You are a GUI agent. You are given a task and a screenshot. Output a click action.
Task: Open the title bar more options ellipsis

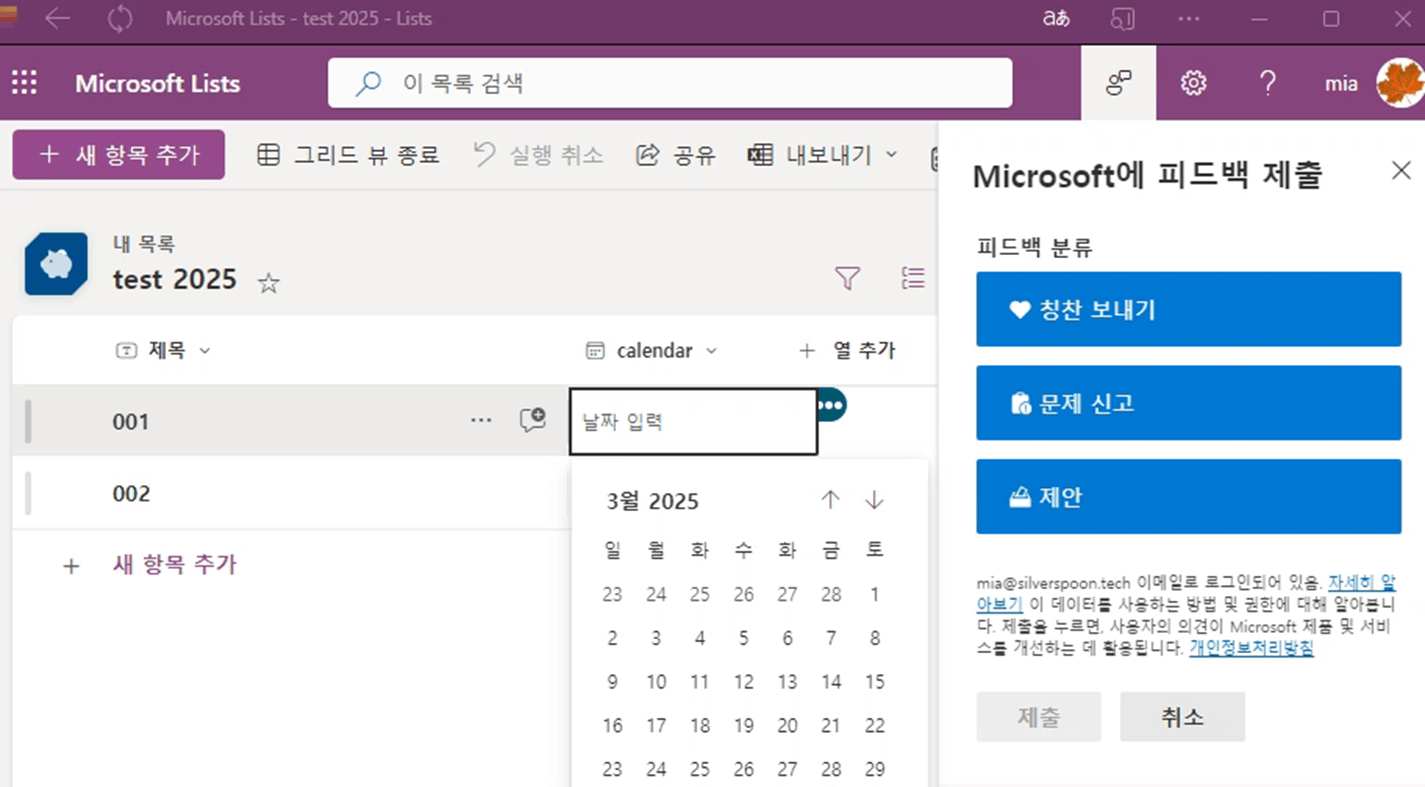(x=1189, y=19)
